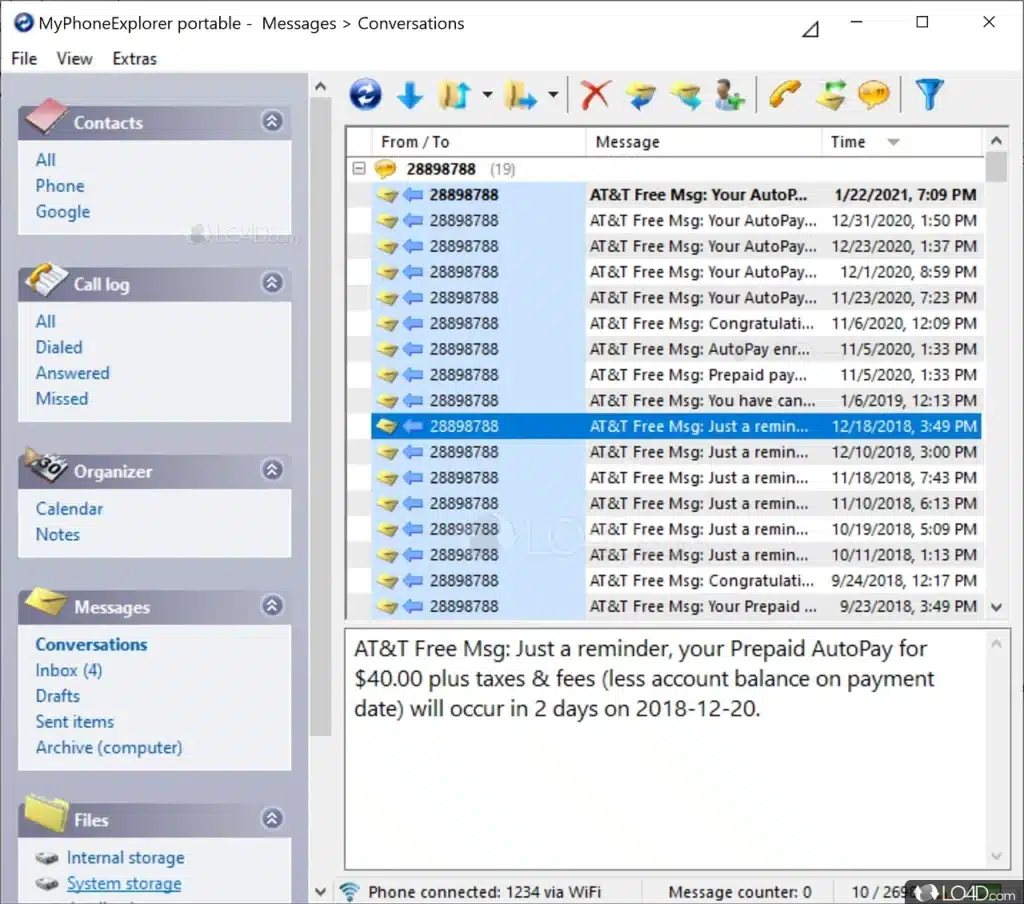Click the Call log section phone icon
1024x904 pixels.
[x=46, y=279]
